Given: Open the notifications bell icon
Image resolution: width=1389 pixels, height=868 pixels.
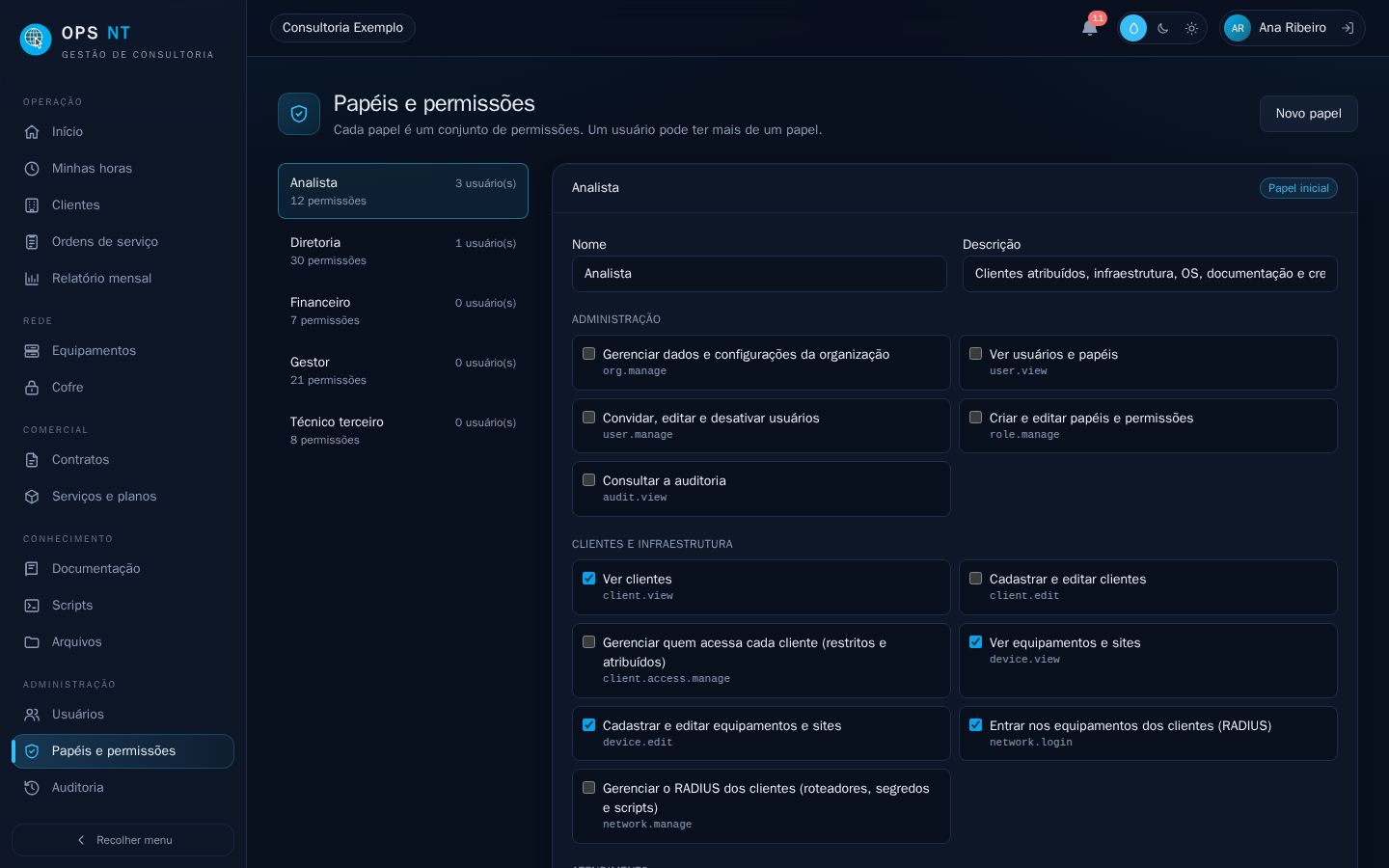Looking at the screenshot, I should click(x=1090, y=28).
